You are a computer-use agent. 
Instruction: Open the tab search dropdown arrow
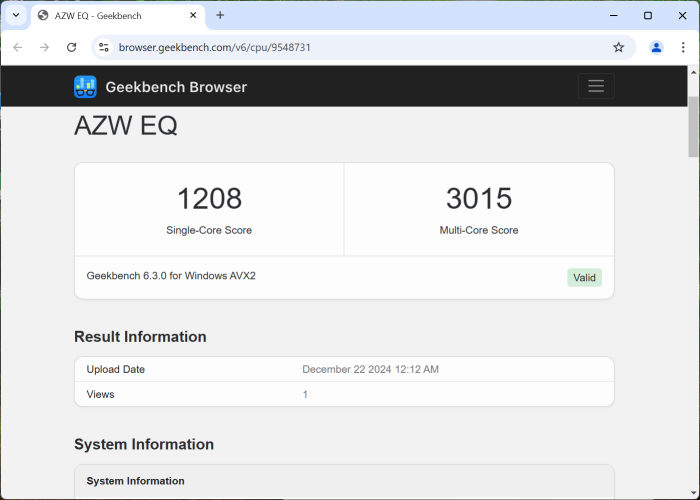pos(16,15)
